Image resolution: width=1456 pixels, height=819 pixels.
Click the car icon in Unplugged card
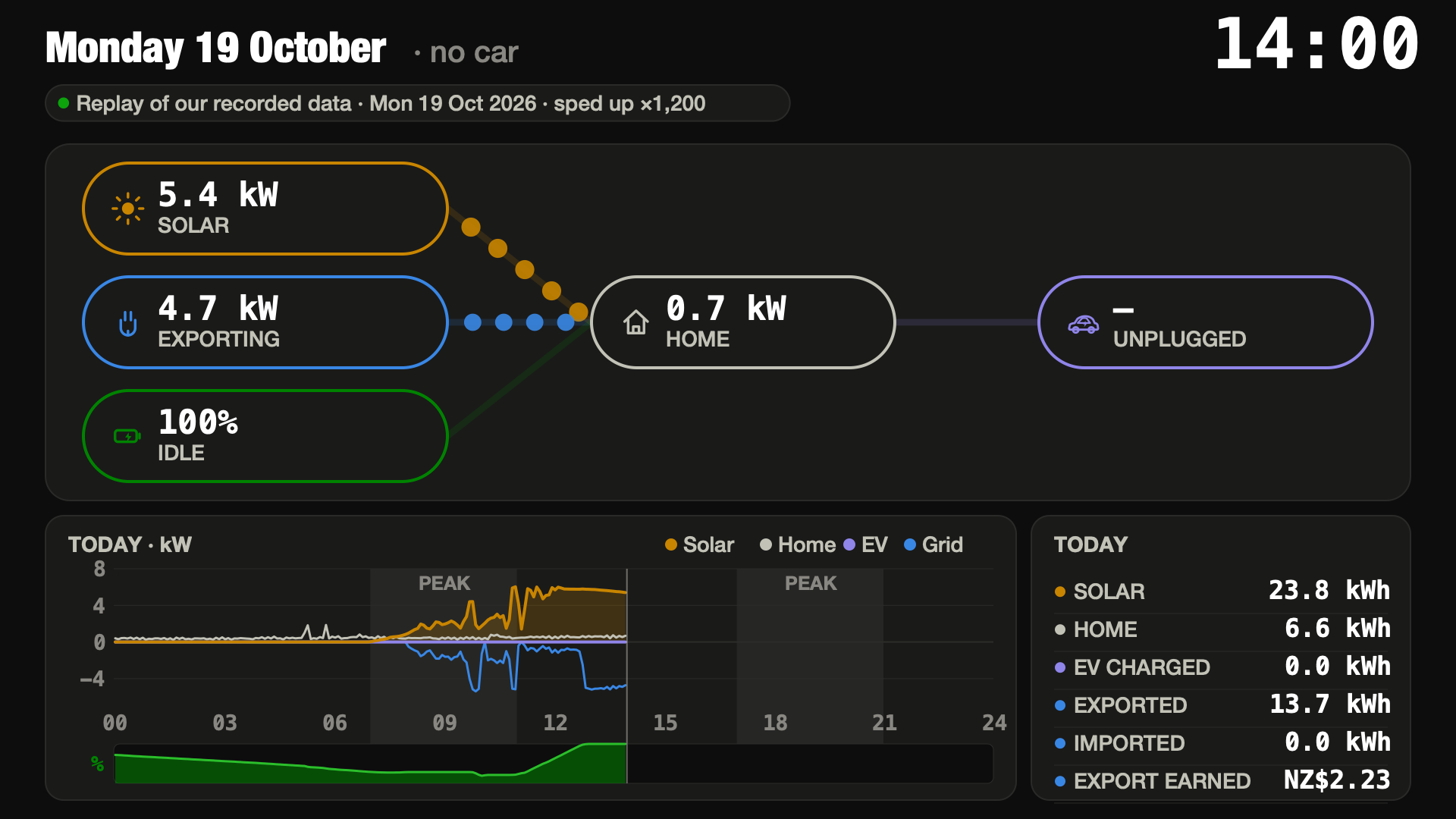1083,325
